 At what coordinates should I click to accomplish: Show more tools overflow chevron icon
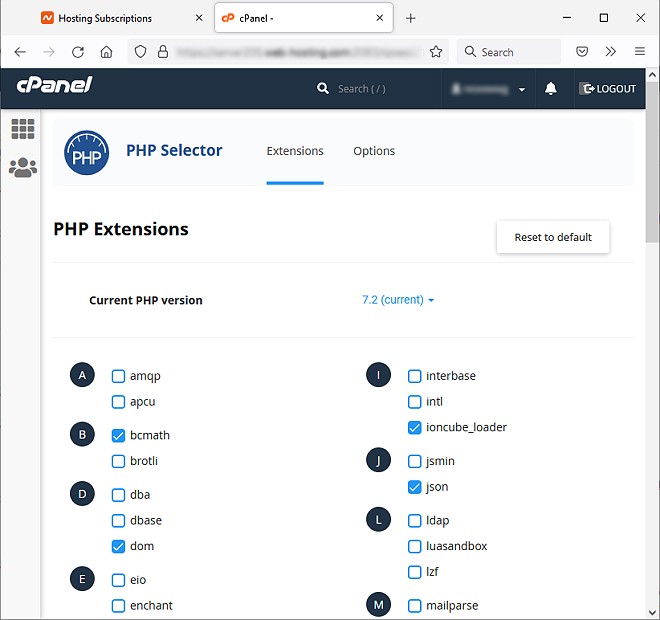point(611,51)
